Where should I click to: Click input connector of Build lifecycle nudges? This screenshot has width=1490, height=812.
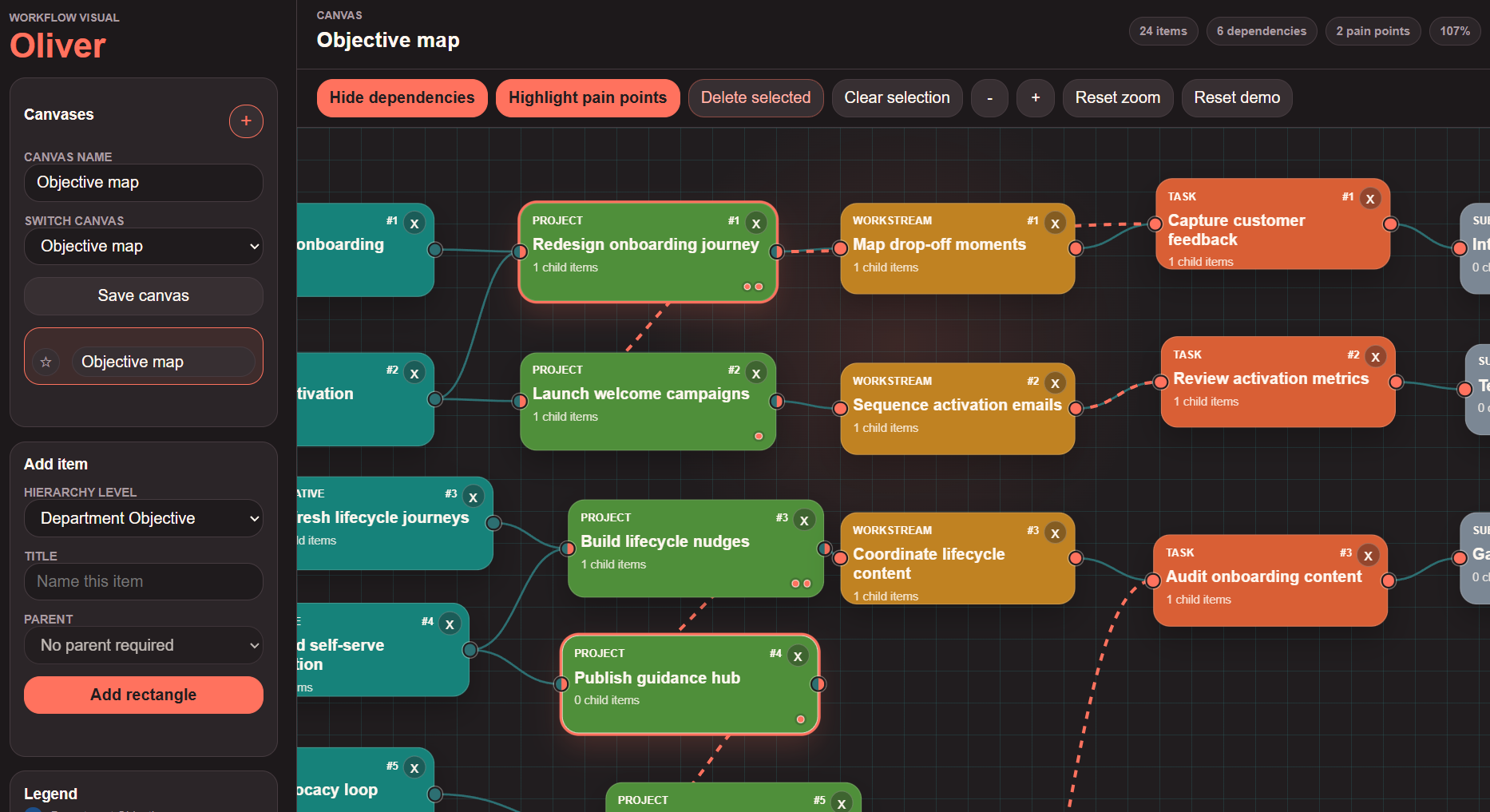click(568, 549)
